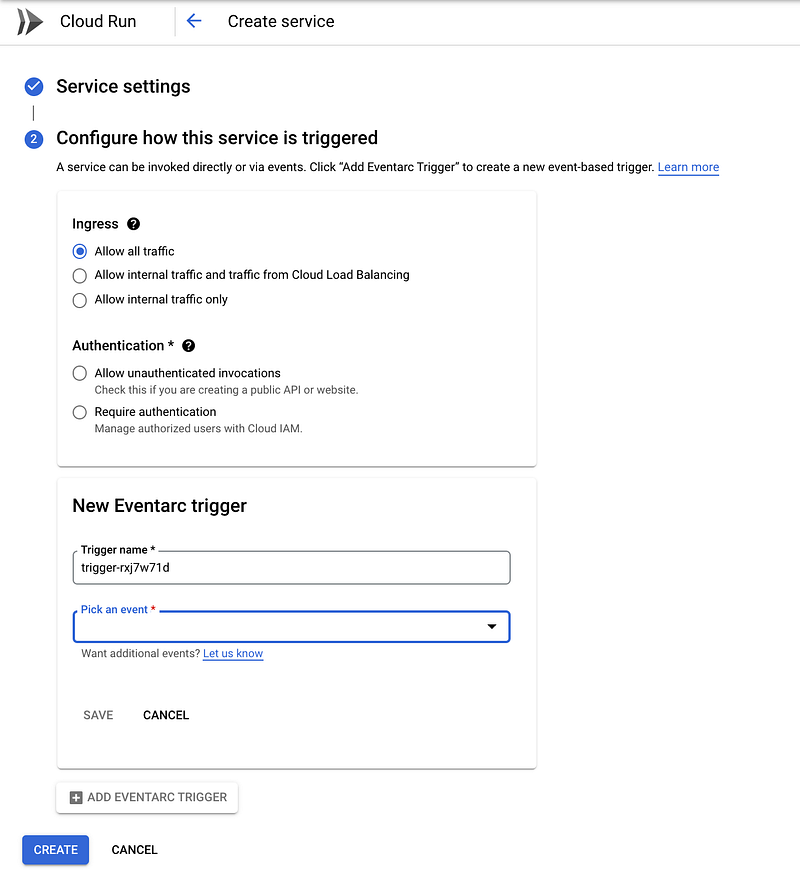Viewport: 800px width, 881px height.
Task: Cancel the new Eventarc trigger
Action: 166,715
